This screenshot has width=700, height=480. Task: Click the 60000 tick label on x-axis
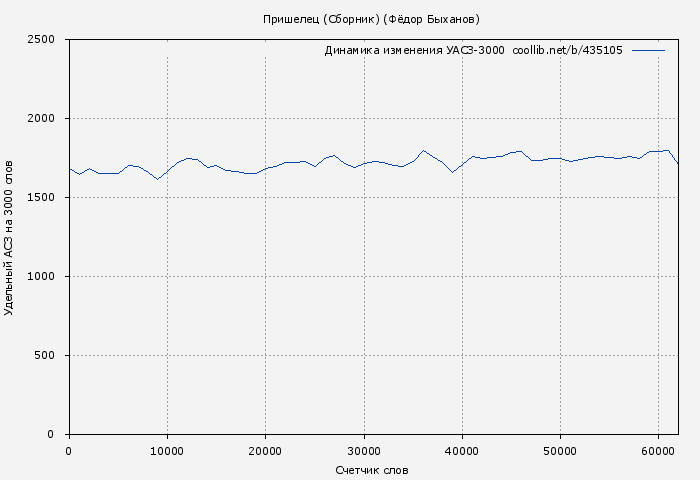(658, 450)
